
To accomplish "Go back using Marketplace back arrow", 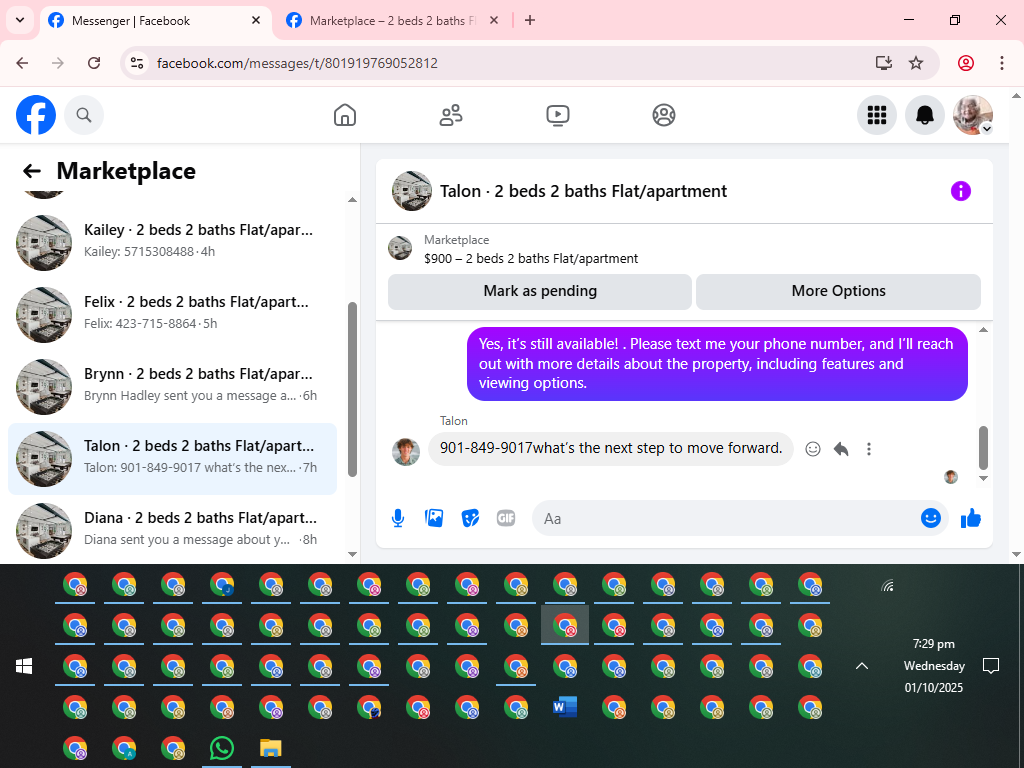I will [31, 171].
